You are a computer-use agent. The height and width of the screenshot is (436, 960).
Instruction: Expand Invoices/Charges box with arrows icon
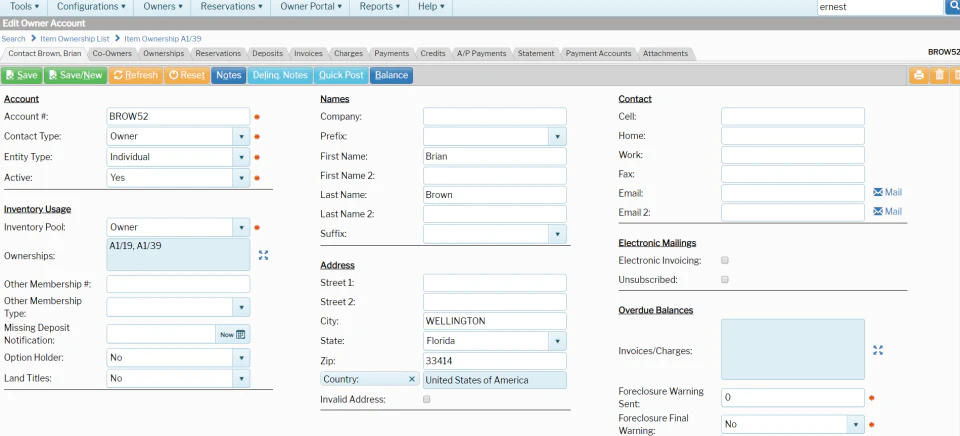coord(878,350)
